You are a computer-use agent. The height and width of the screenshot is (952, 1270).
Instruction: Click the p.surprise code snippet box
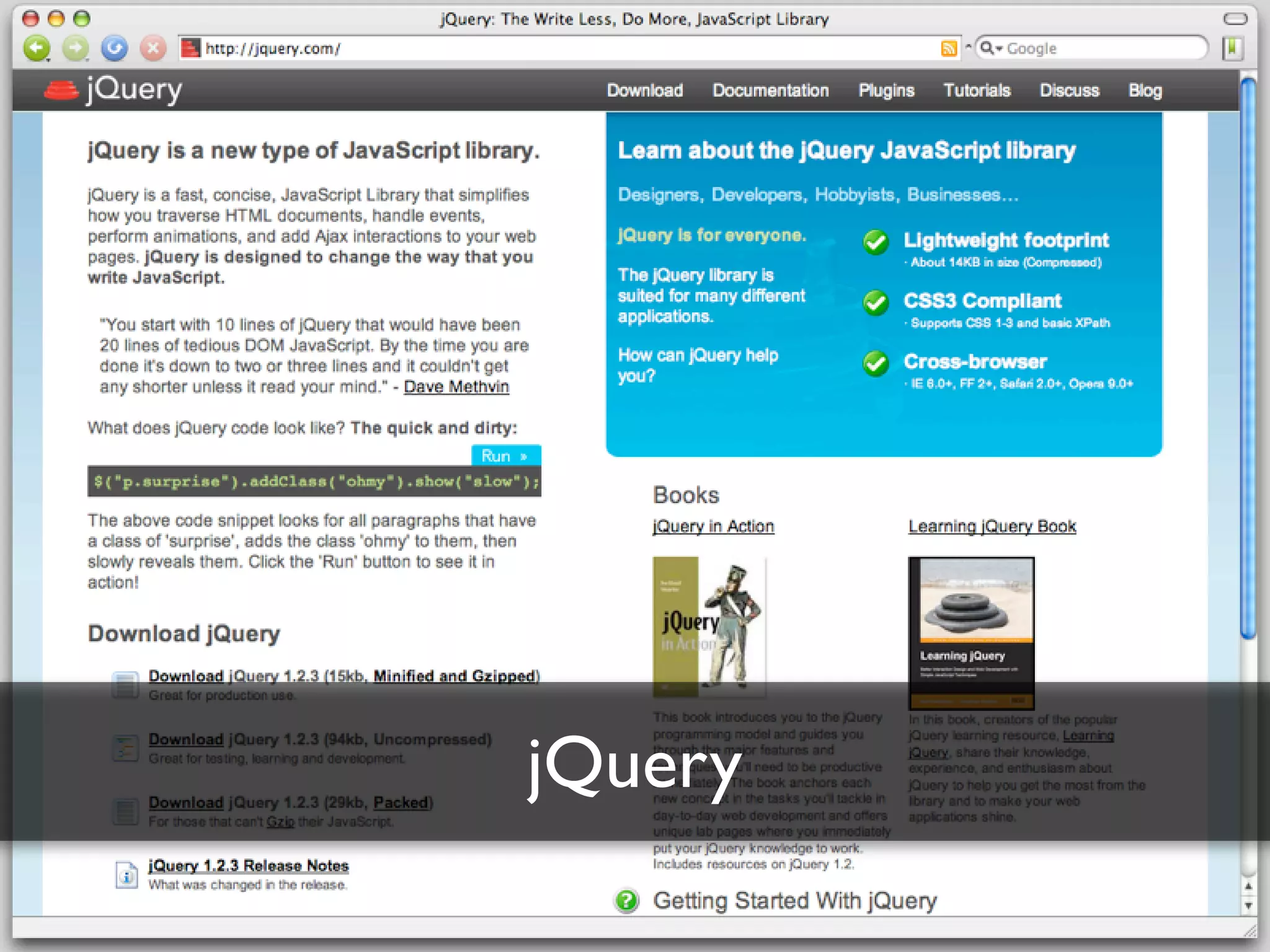314,482
